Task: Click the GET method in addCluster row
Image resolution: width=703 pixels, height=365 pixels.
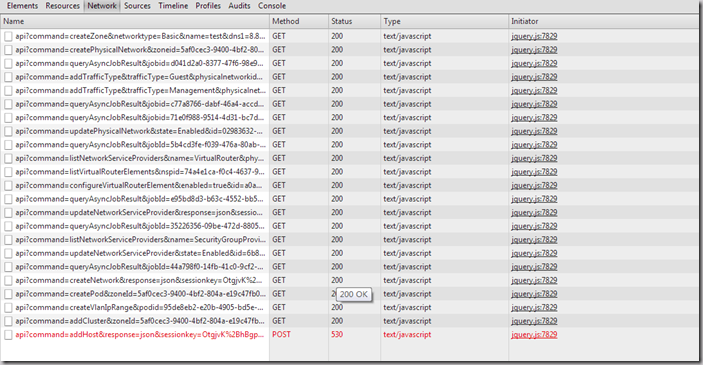Action: pos(279,321)
